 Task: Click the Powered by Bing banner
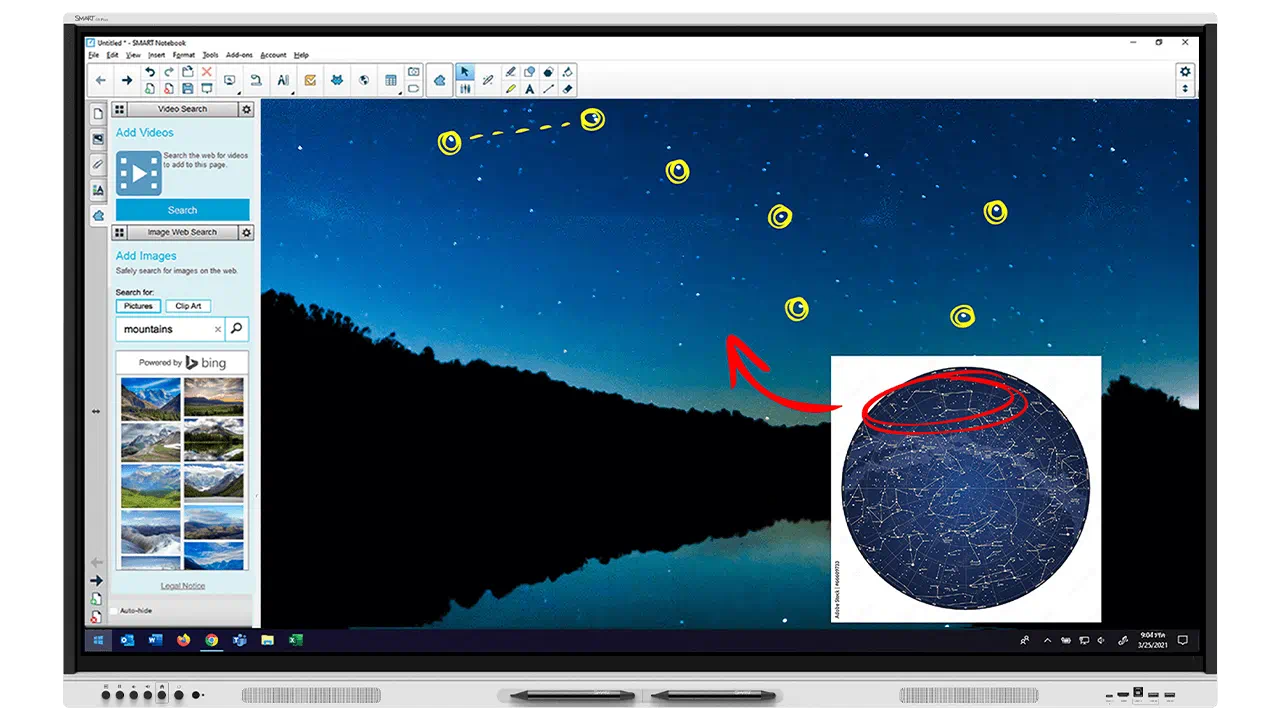182,362
